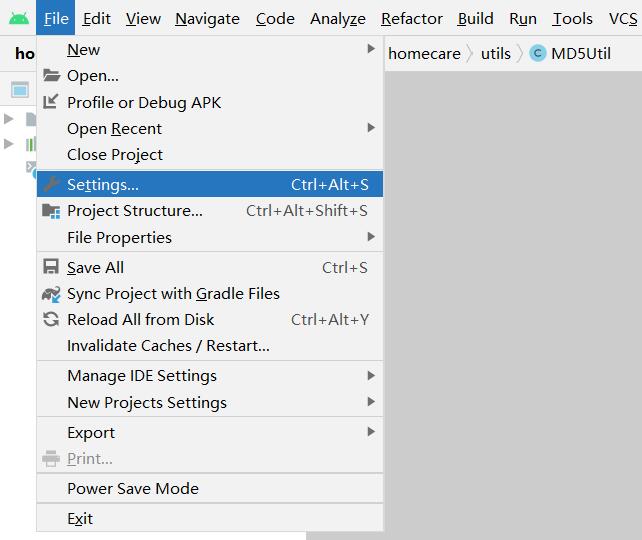Viewport: 642px width, 540px height.
Task: Click the Android Studio logo icon
Action: [x=19, y=18]
